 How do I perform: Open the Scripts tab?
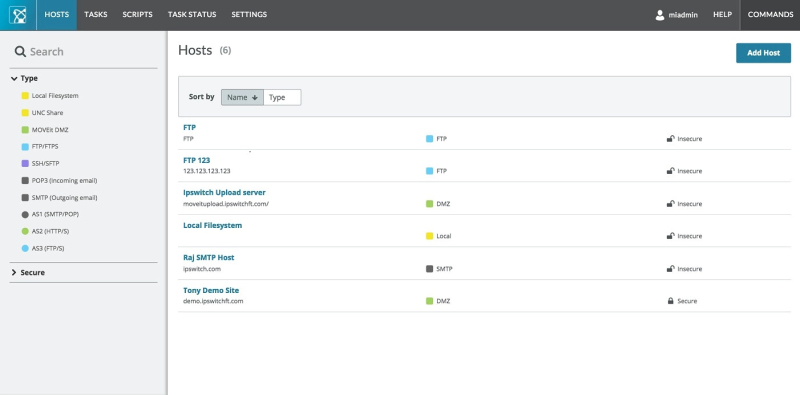point(137,15)
